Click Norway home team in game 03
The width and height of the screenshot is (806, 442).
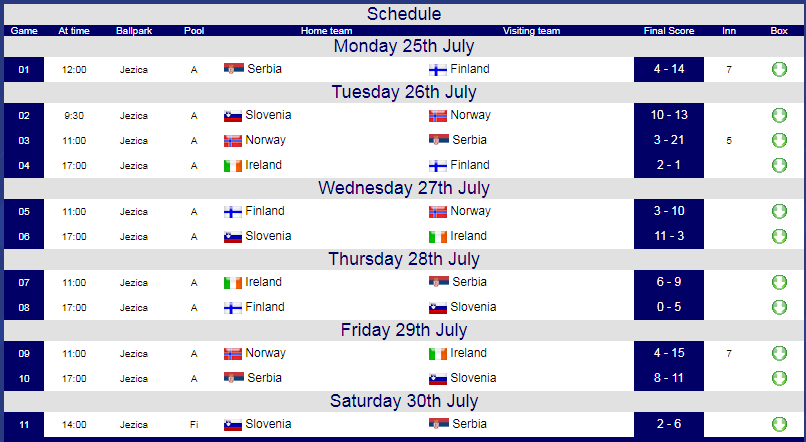[x=265, y=140]
